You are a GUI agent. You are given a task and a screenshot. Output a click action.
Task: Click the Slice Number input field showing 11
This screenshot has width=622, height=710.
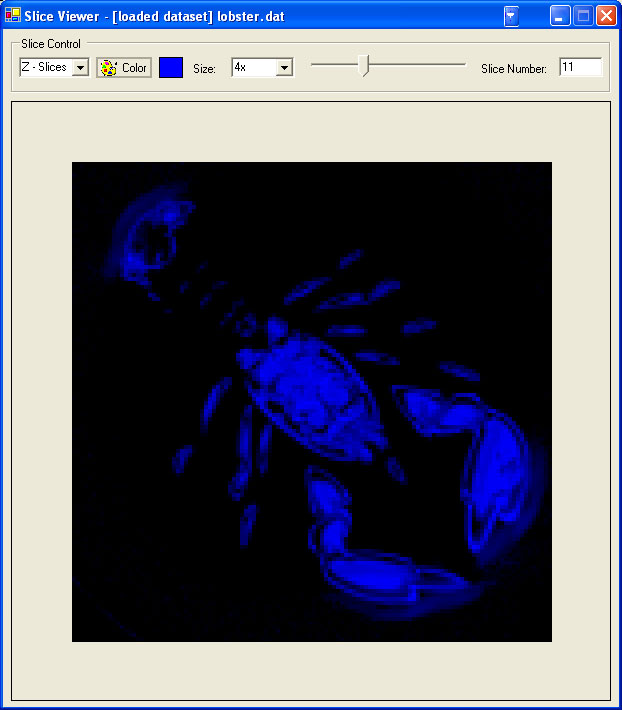pos(580,67)
